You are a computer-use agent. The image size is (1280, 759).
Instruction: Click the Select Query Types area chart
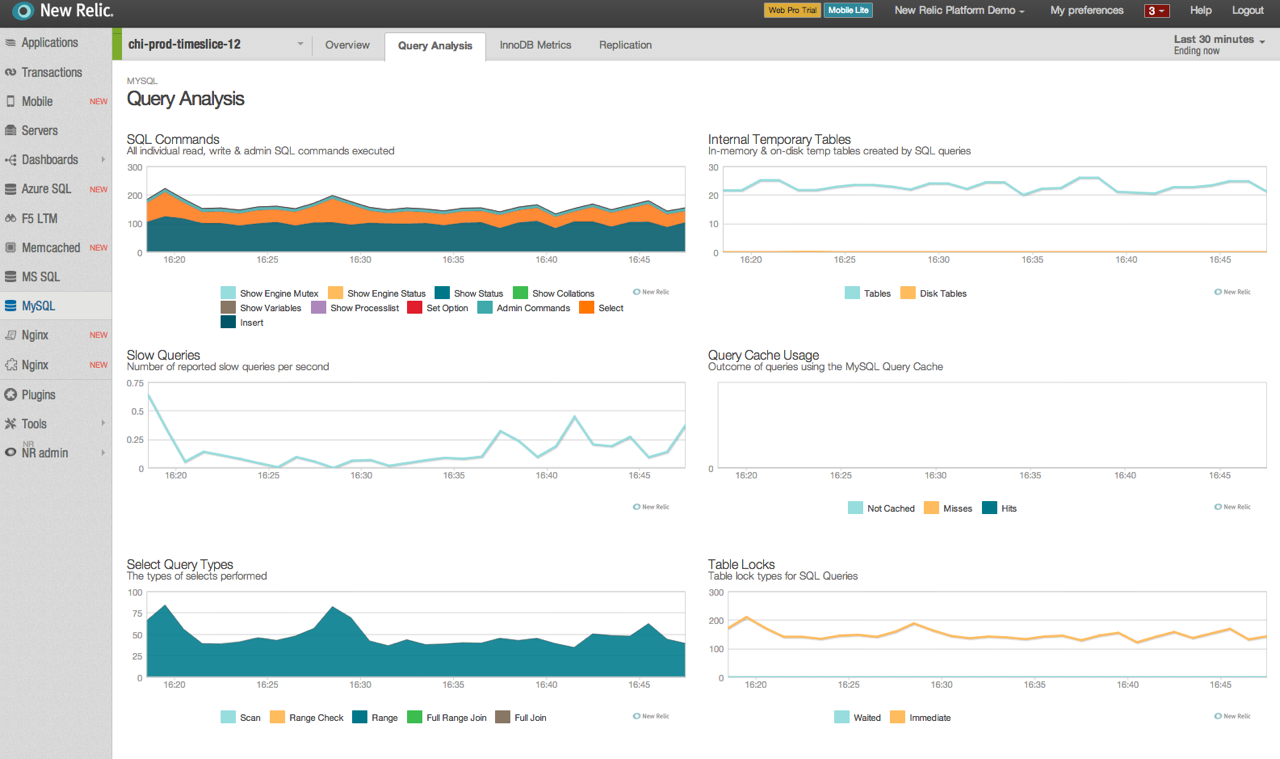(x=416, y=635)
